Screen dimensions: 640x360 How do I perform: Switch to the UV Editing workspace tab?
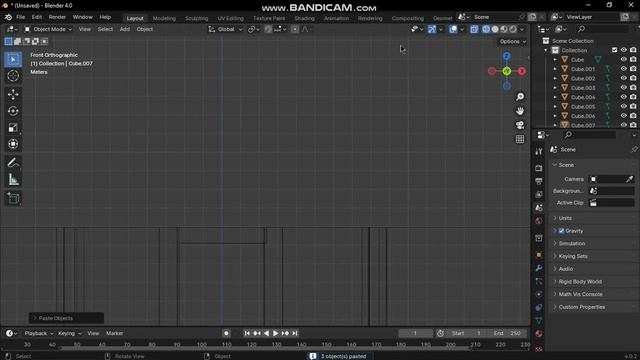(230, 18)
